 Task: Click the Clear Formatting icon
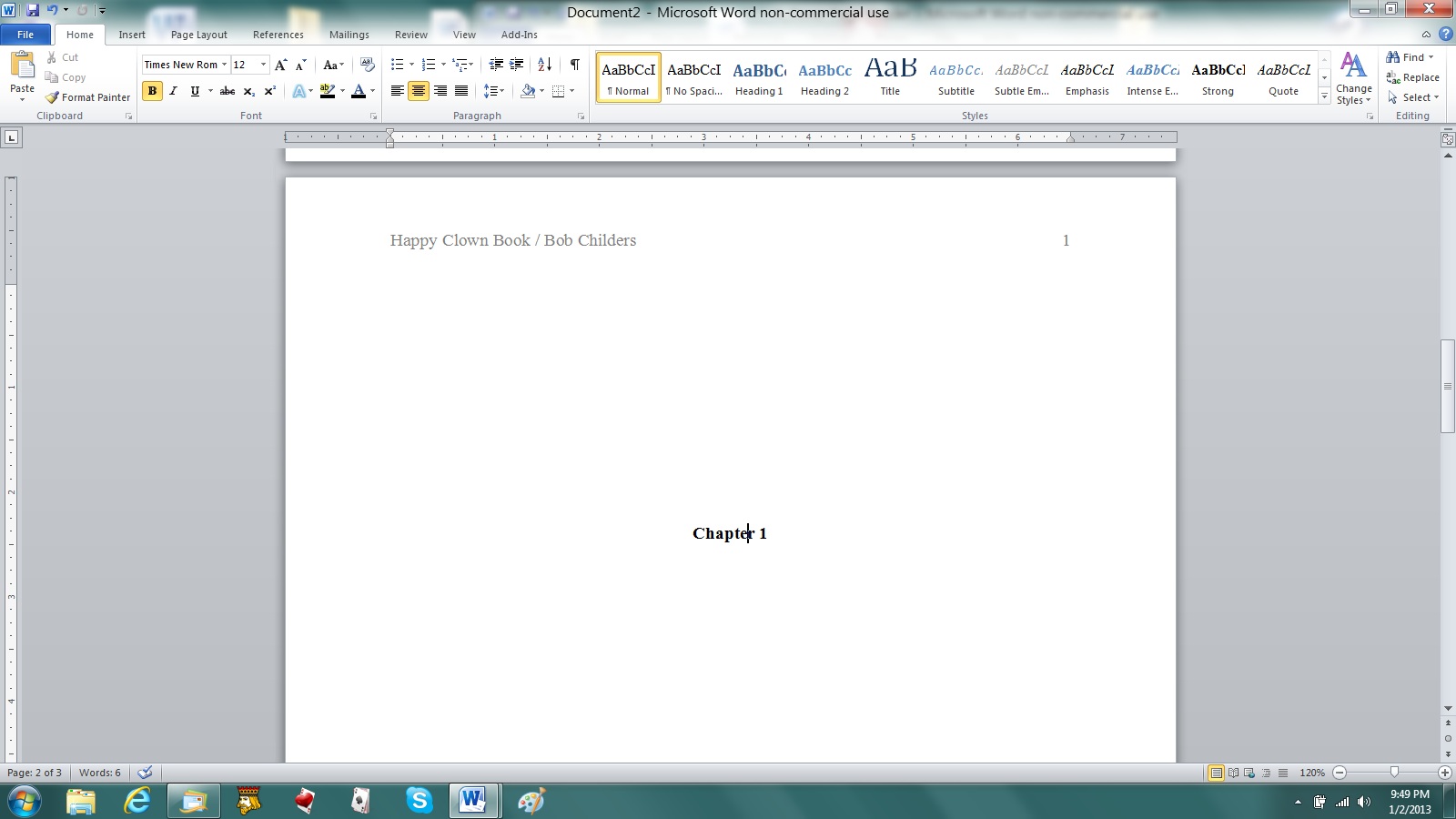click(x=367, y=65)
